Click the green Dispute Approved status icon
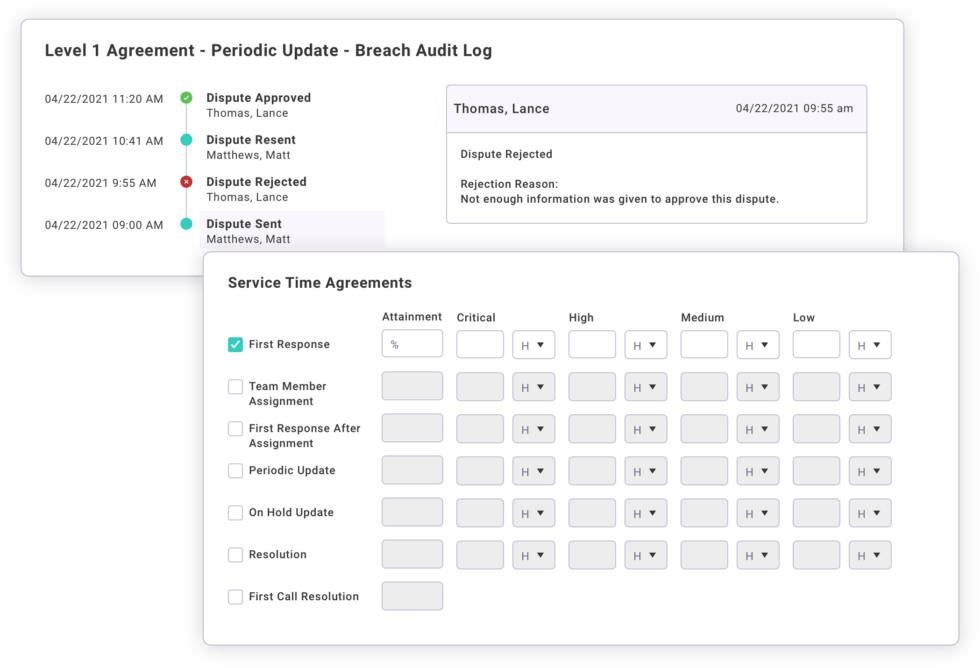Screen dimensions: 980x668 186,97
